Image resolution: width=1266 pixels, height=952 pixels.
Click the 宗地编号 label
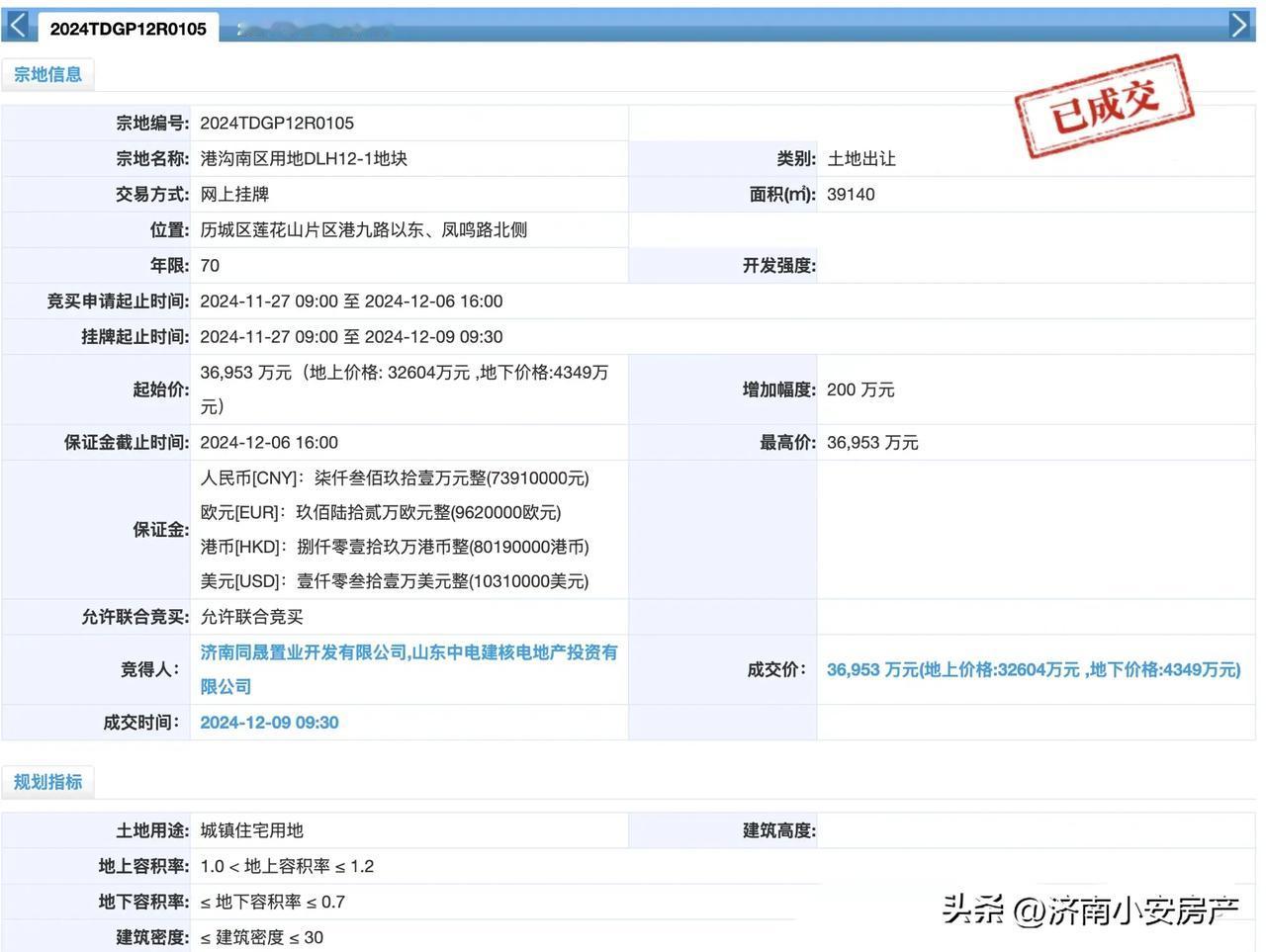point(152,123)
